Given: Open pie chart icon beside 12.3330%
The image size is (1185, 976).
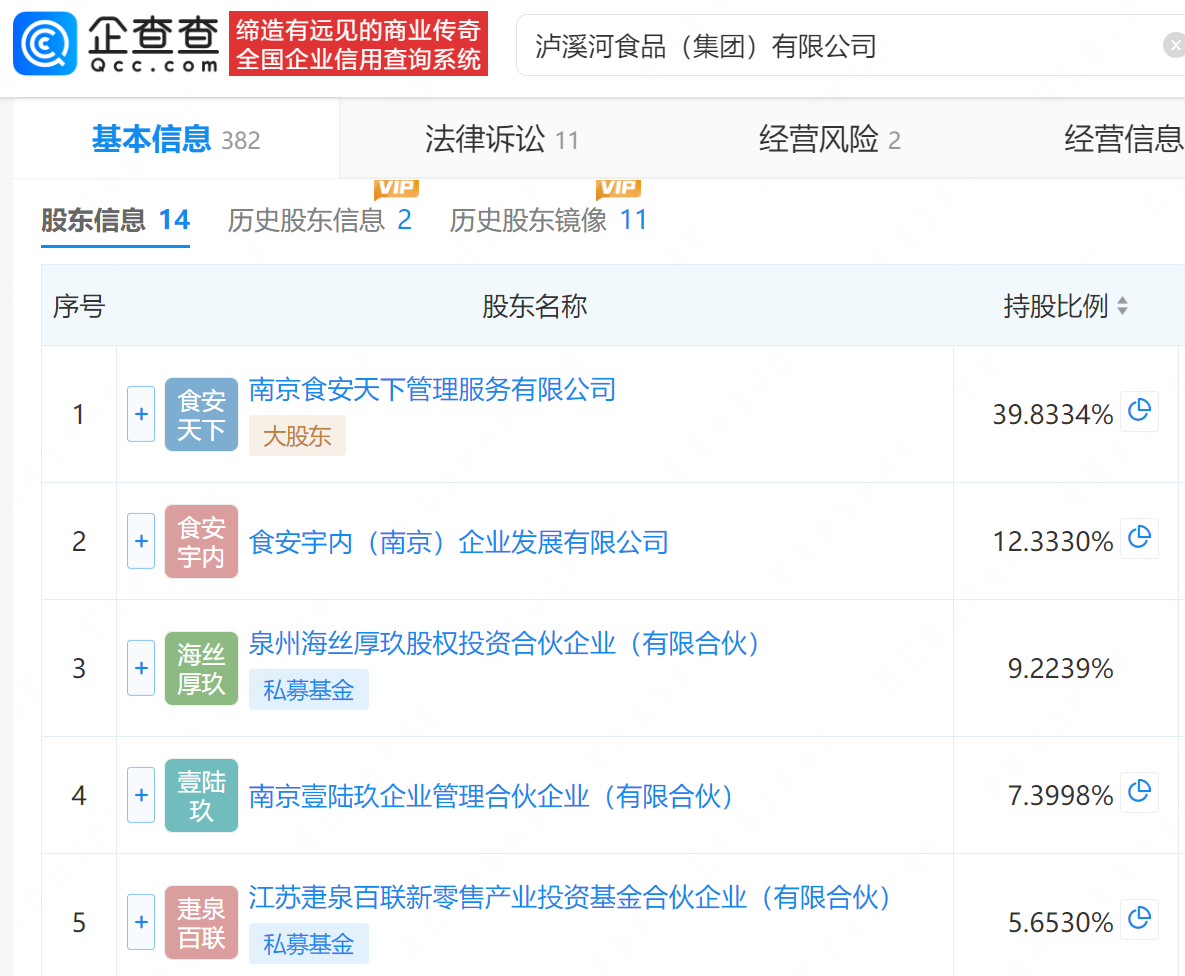Looking at the screenshot, I should (x=1140, y=538).
